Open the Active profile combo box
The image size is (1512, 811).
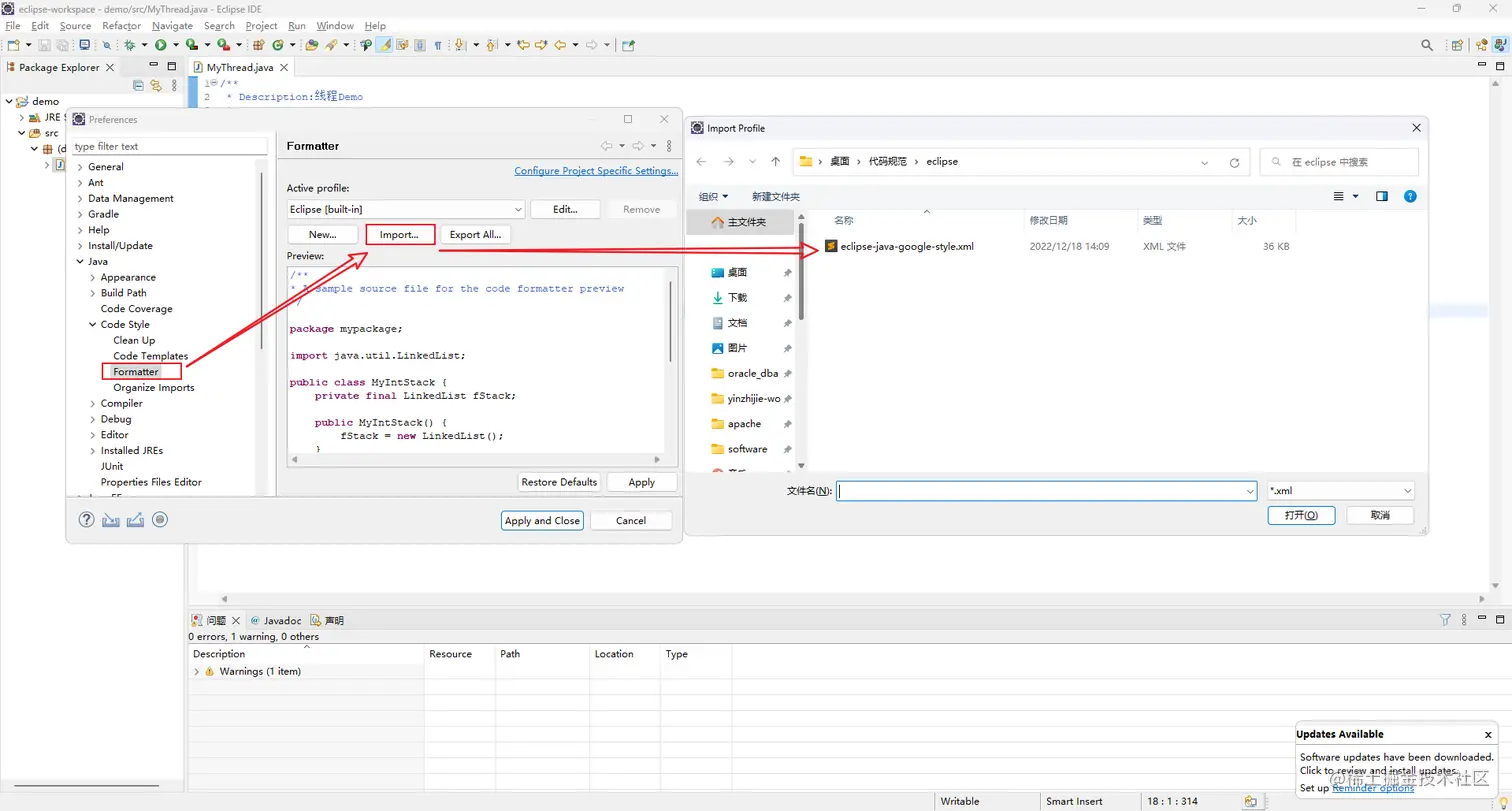405,209
